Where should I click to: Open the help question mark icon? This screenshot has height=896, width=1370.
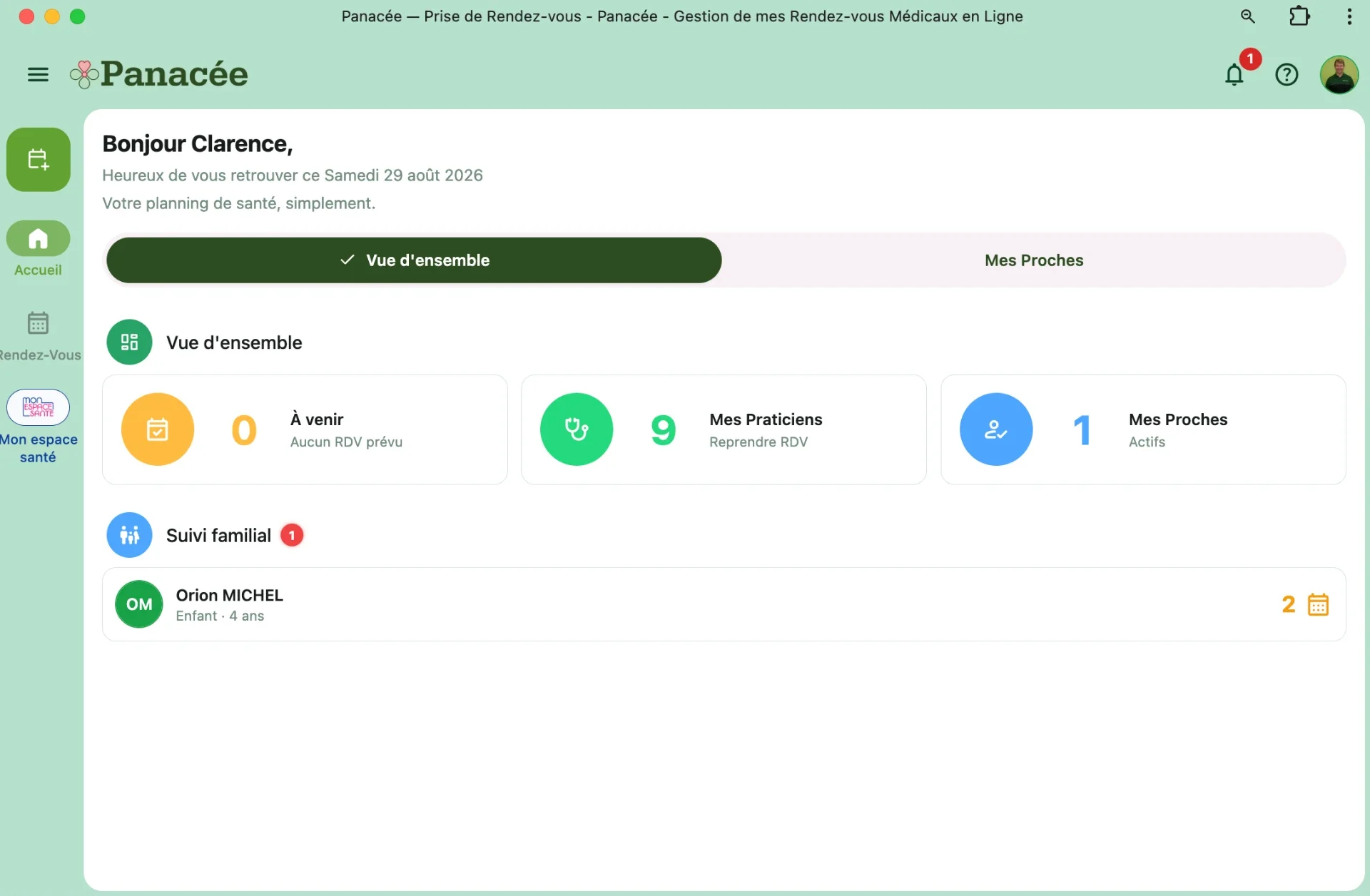click(1287, 74)
